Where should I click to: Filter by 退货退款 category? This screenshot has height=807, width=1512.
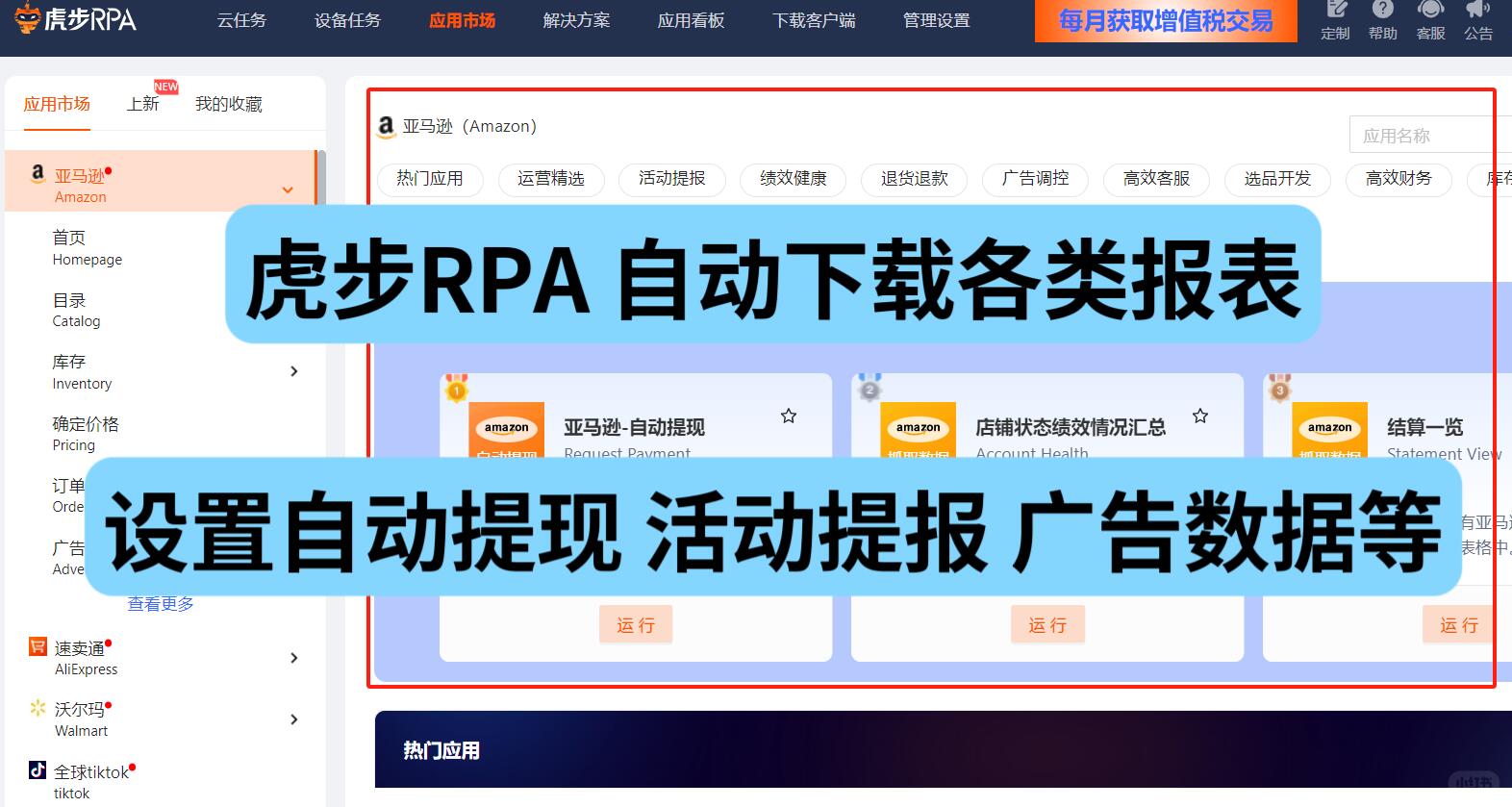pyautogui.click(x=915, y=179)
